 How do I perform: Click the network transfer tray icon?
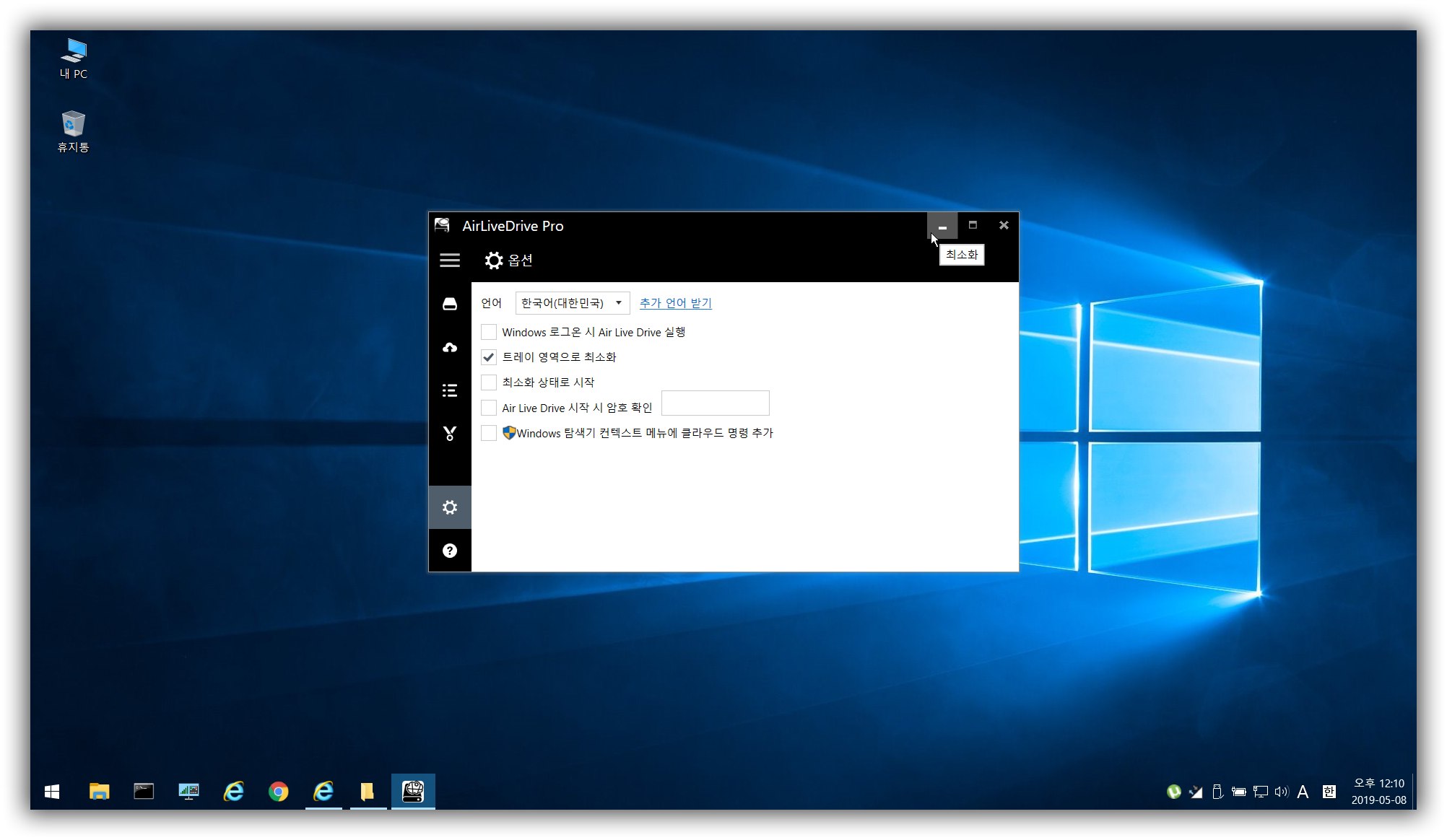coord(1196,792)
